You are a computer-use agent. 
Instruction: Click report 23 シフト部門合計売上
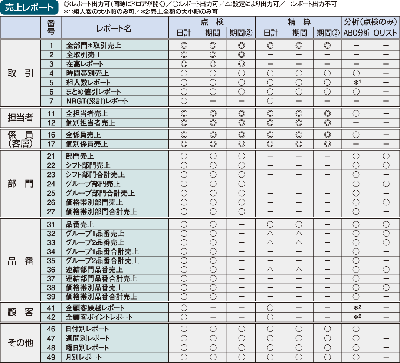[96, 174]
